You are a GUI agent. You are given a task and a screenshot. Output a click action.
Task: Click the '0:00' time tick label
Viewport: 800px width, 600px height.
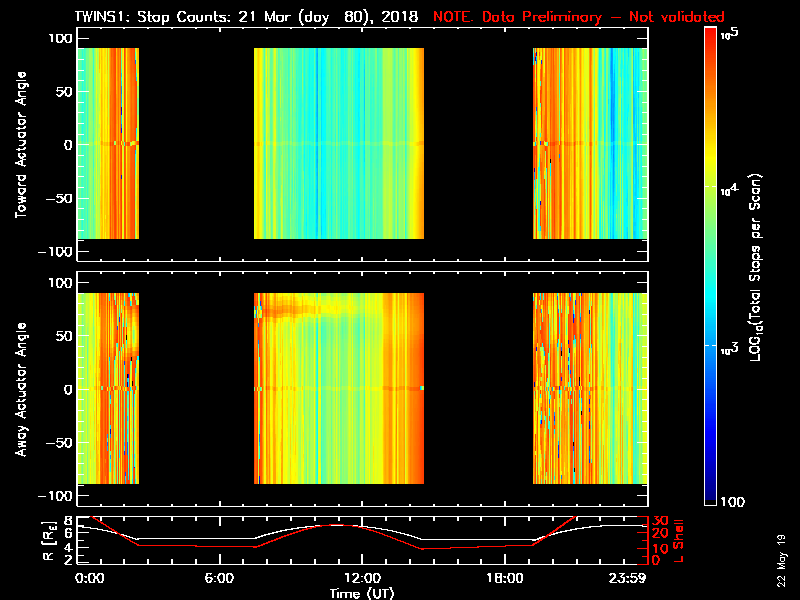click(x=89, y=579)
